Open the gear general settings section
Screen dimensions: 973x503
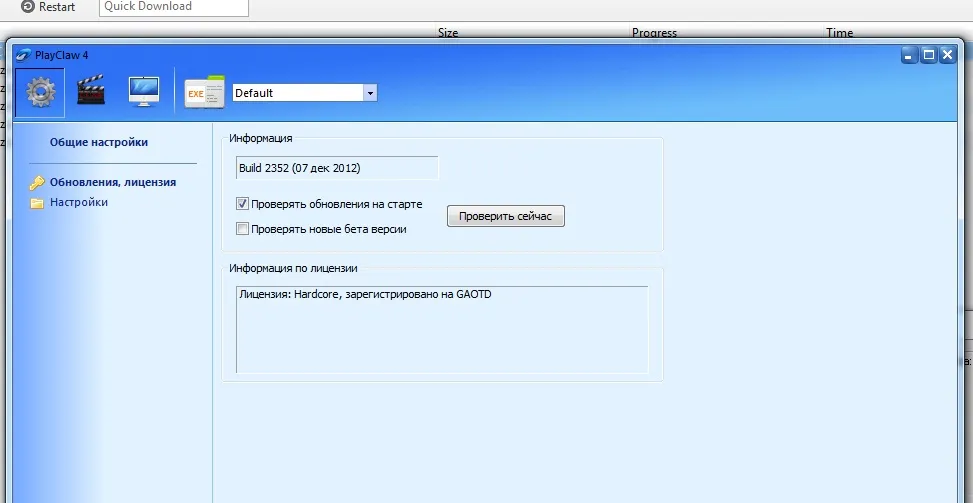[x=40, y=93]
